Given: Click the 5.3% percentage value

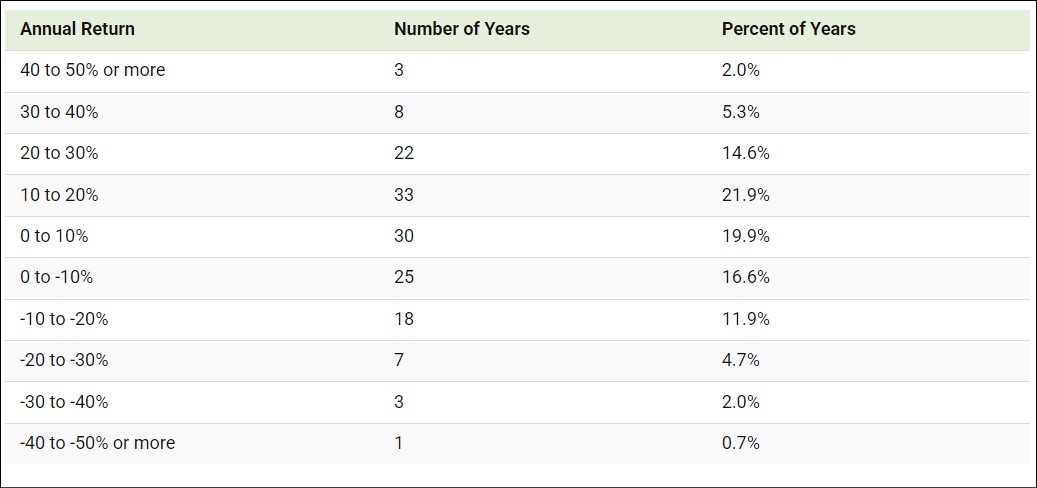Looking at the screenshot, I should 740,112.
